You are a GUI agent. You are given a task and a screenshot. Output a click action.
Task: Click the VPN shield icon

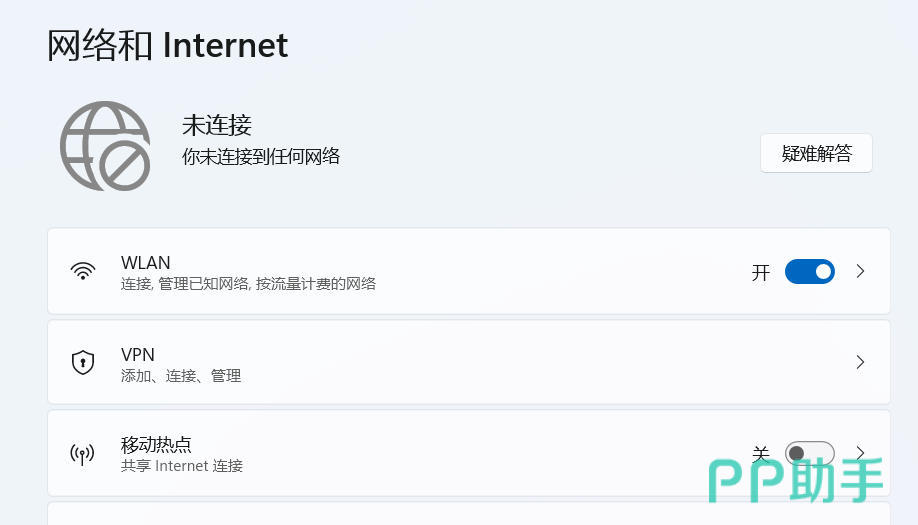click(x=83, y=362)
